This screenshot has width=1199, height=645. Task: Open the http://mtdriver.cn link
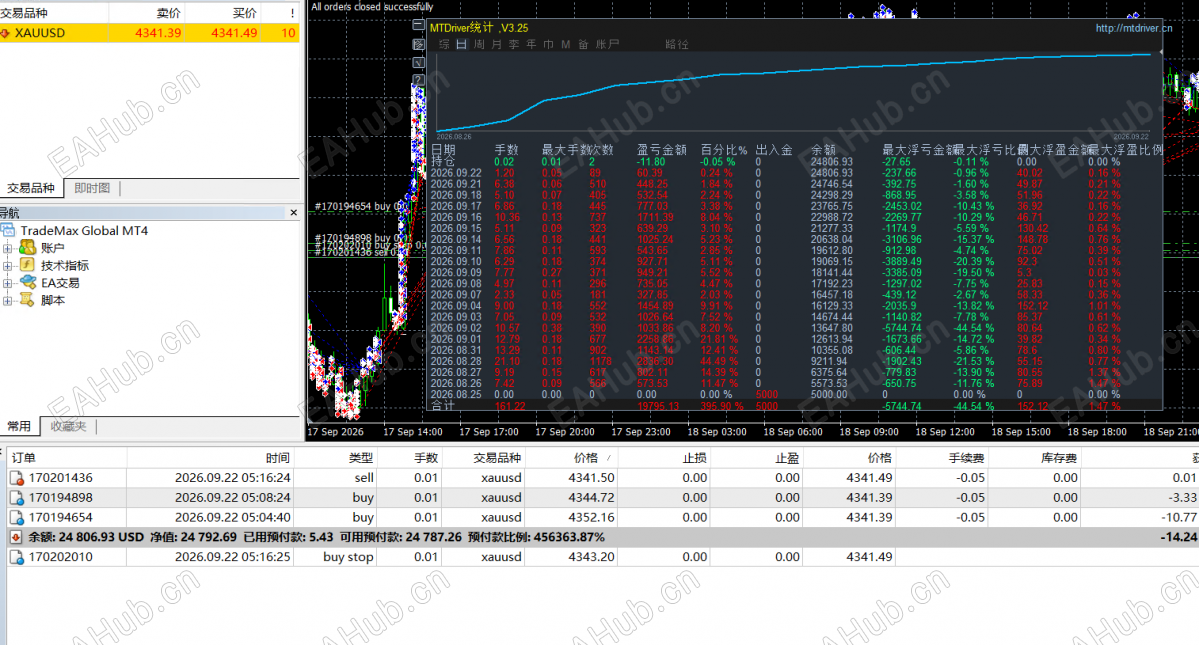[1133, 28]
